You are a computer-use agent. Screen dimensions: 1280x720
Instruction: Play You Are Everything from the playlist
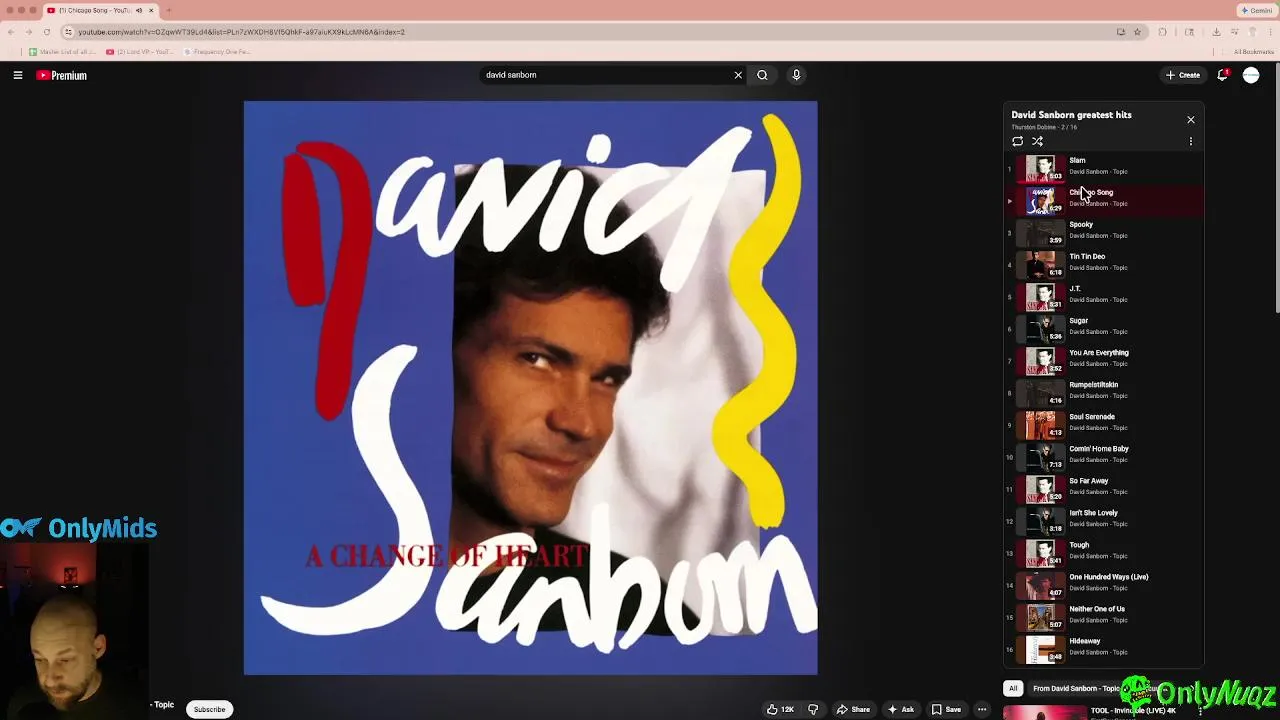[1104, 360]
